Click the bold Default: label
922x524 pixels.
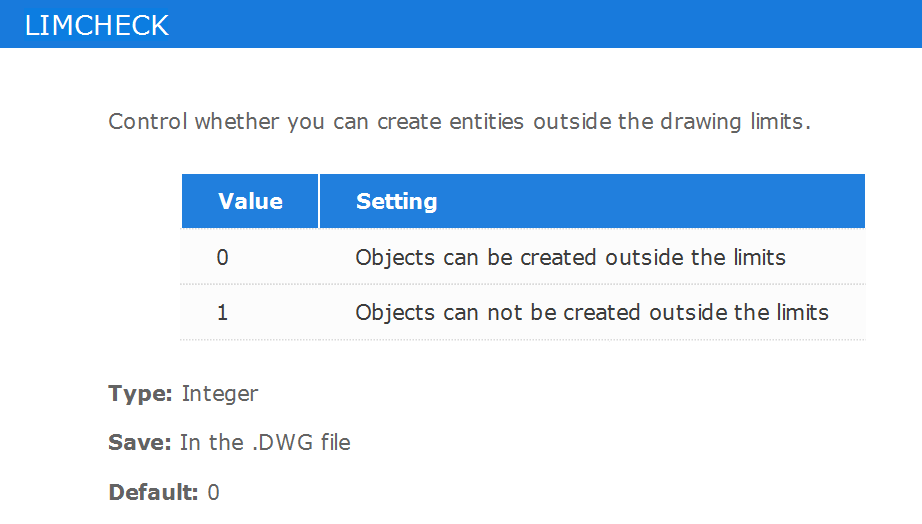coord(153,492)
